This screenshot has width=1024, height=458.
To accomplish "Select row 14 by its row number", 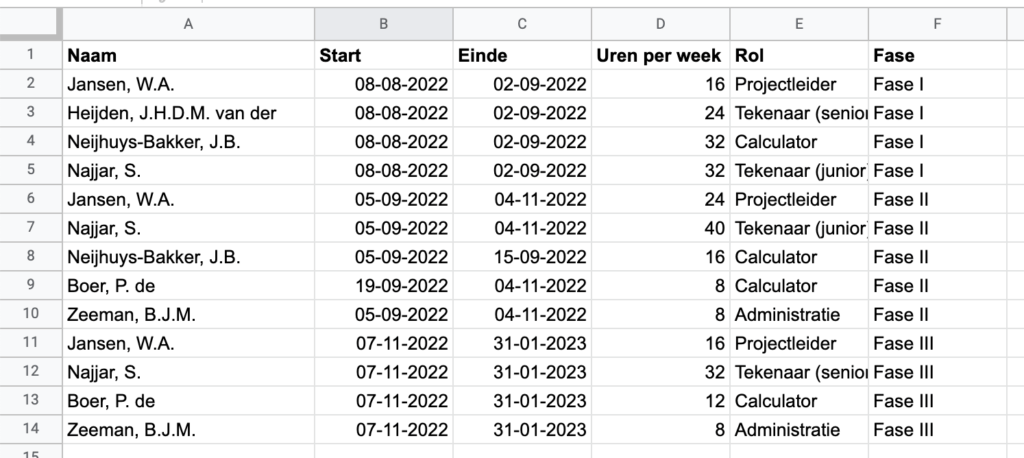I will pos(30,430).
